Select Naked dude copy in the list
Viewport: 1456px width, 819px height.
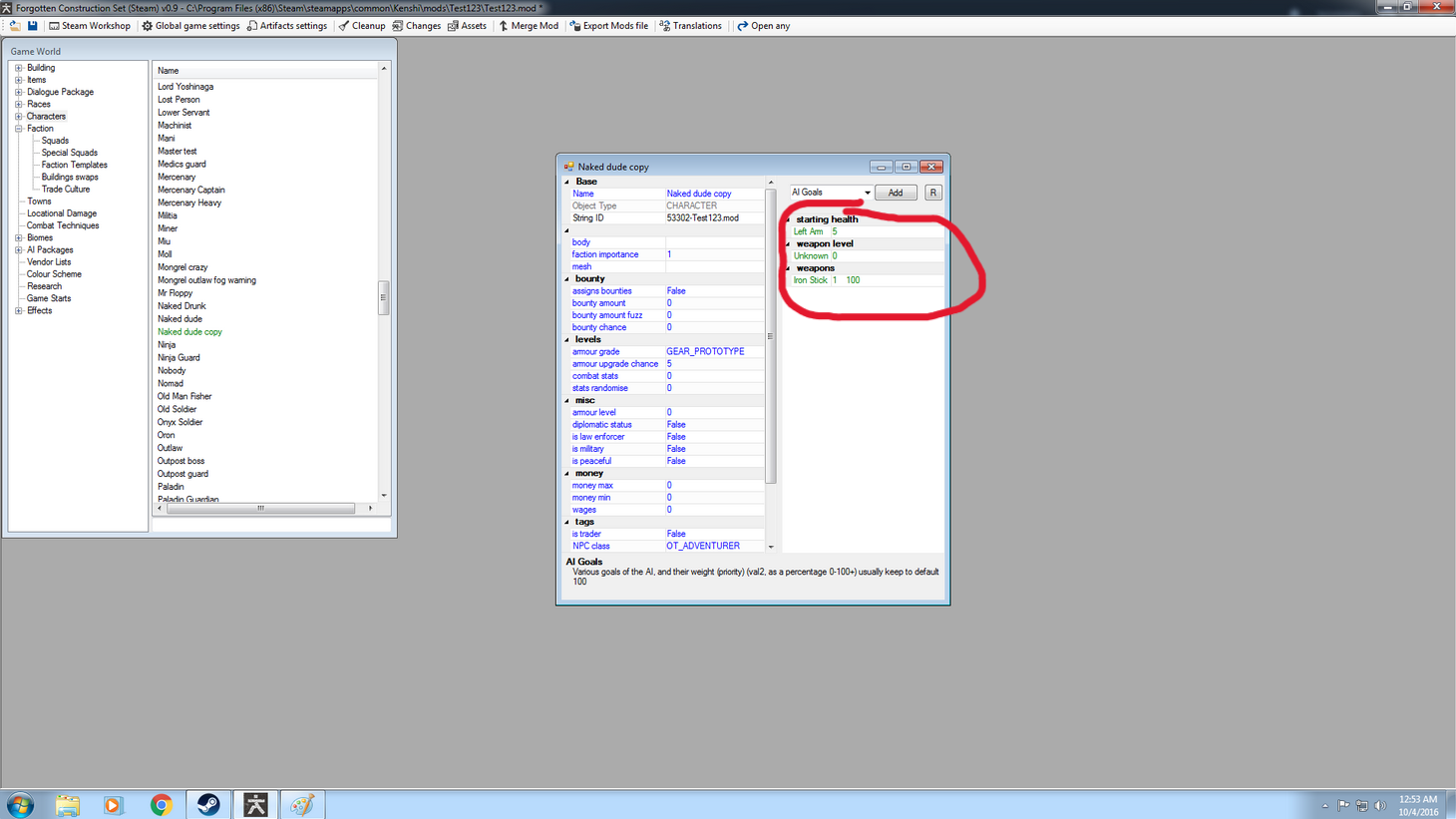click(x=189, y=332)
